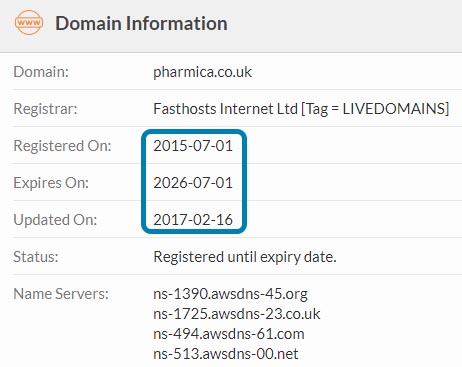Click the orange www globe icon
The height and width of the screenshot is (367, 462).
click(x=29, y=22)
